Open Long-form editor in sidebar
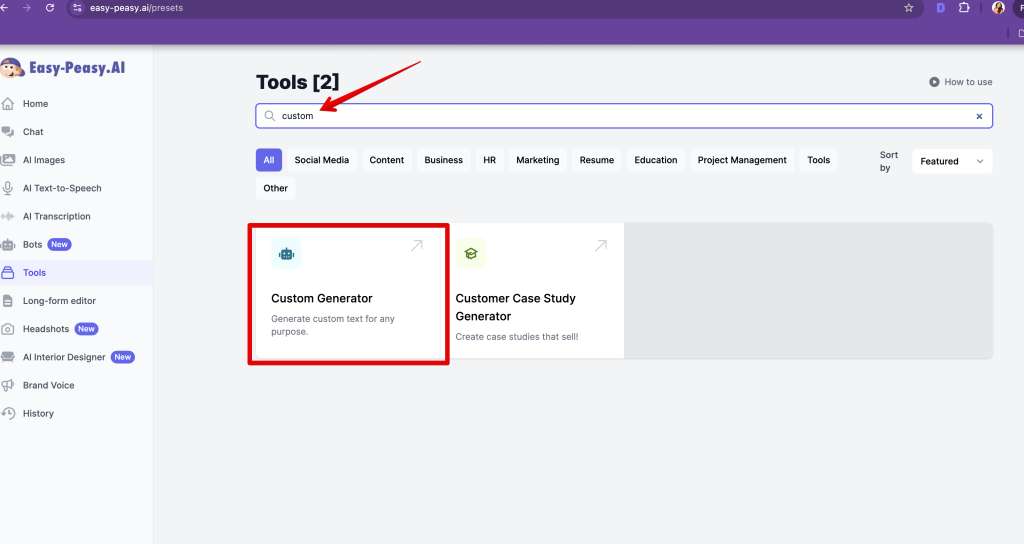 (59, 301)
